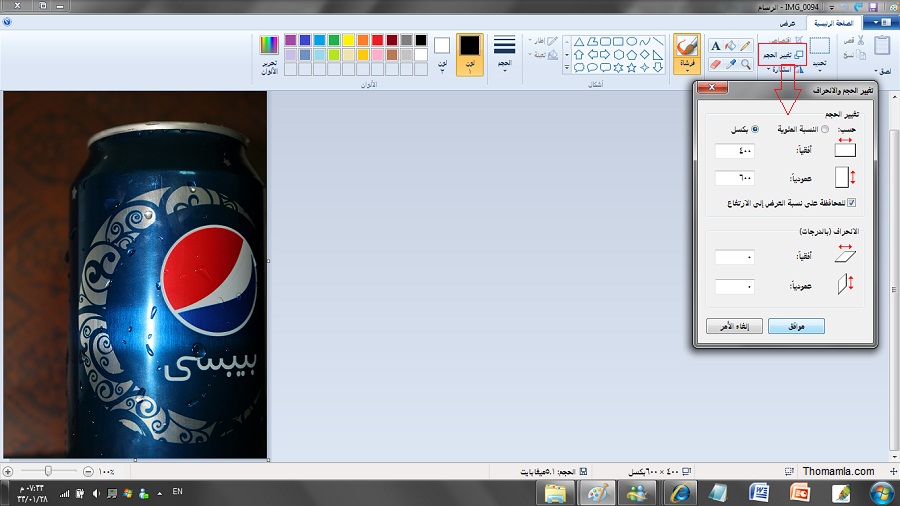Click the zoom out minus button
This screenshot has height=506, width=900.
point(88,472)
